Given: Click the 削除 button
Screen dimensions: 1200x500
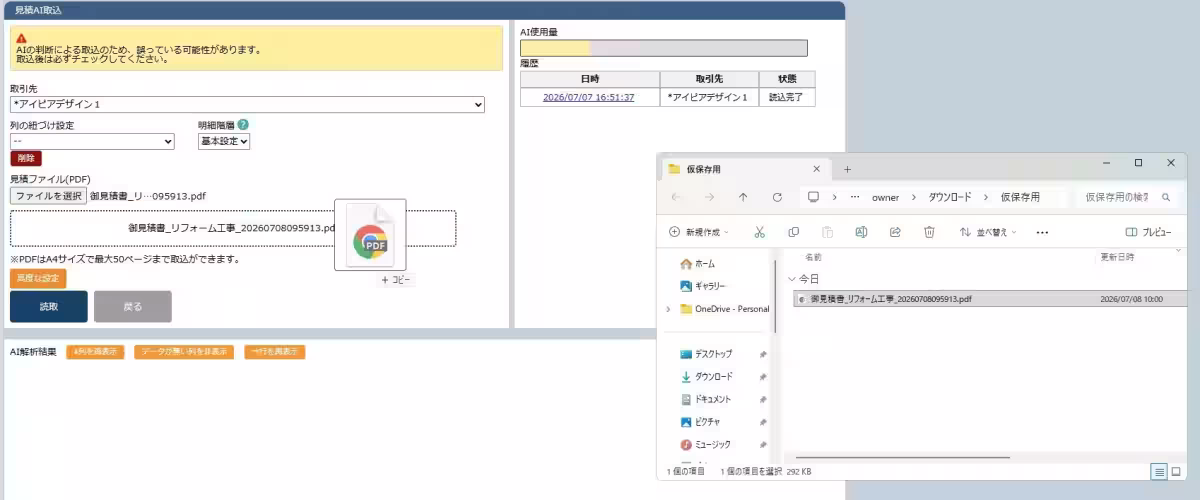Looking at the screenshot, I should 26,159.
